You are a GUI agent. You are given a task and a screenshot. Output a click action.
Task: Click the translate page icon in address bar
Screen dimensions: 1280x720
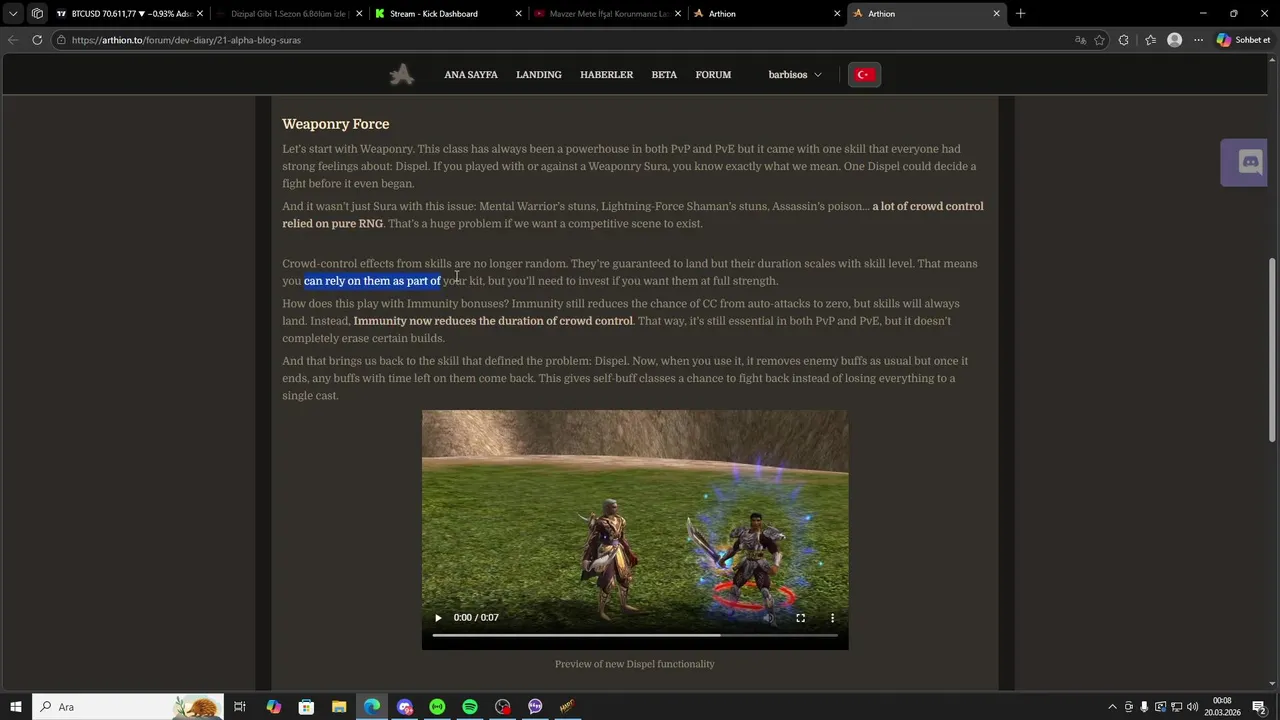tap(1080, 40)
